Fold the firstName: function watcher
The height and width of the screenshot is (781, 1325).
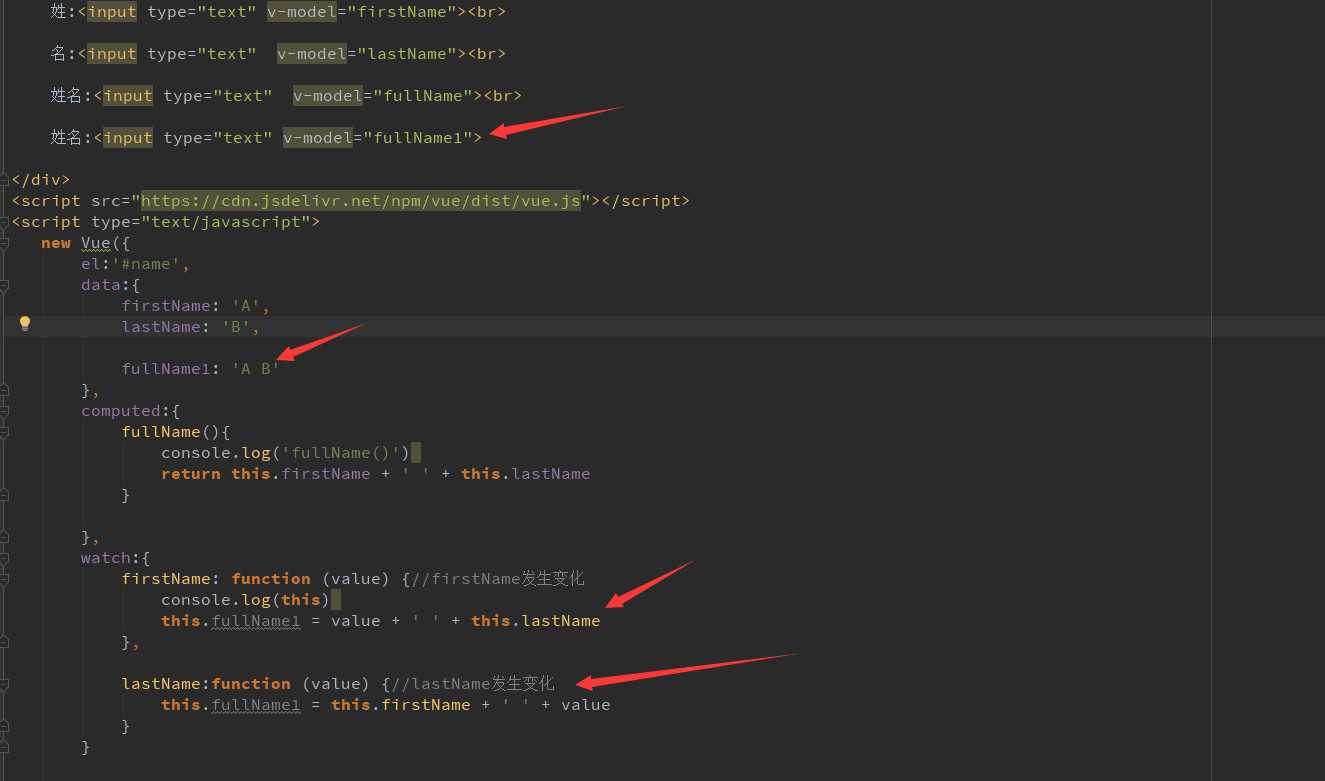click(5, 579)
